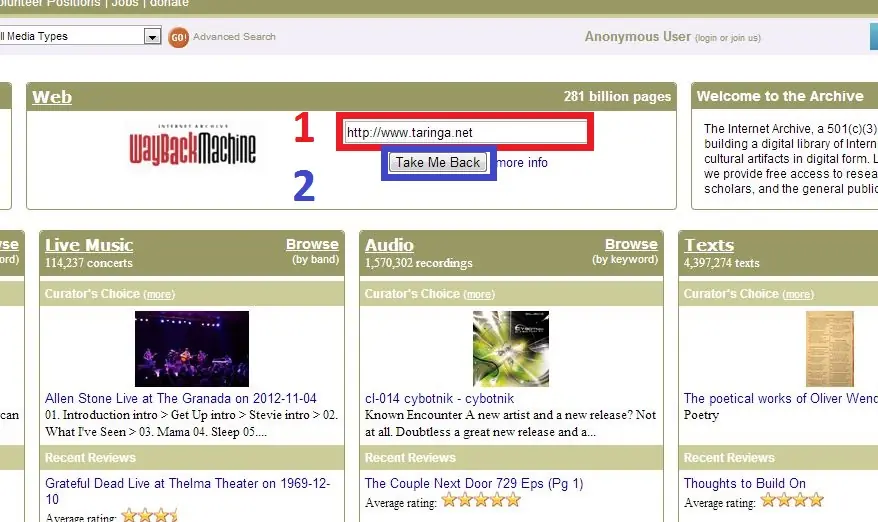Screen dimensions: 878x522
Task: Open cl-014 cybotnik - cybotnik link
Action: (x=440, y=399)
